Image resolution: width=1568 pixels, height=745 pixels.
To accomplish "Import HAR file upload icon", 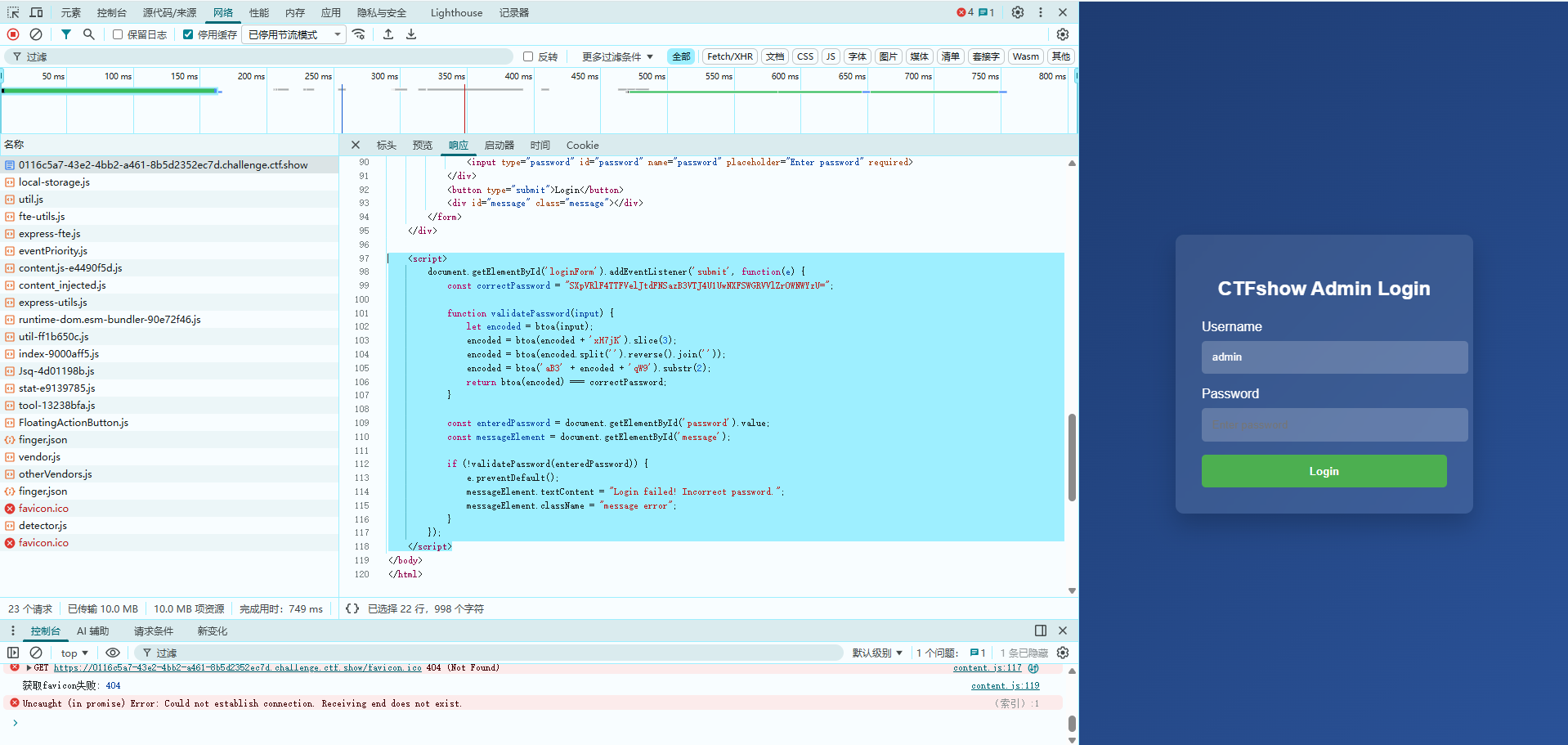I will click(388, 34).
